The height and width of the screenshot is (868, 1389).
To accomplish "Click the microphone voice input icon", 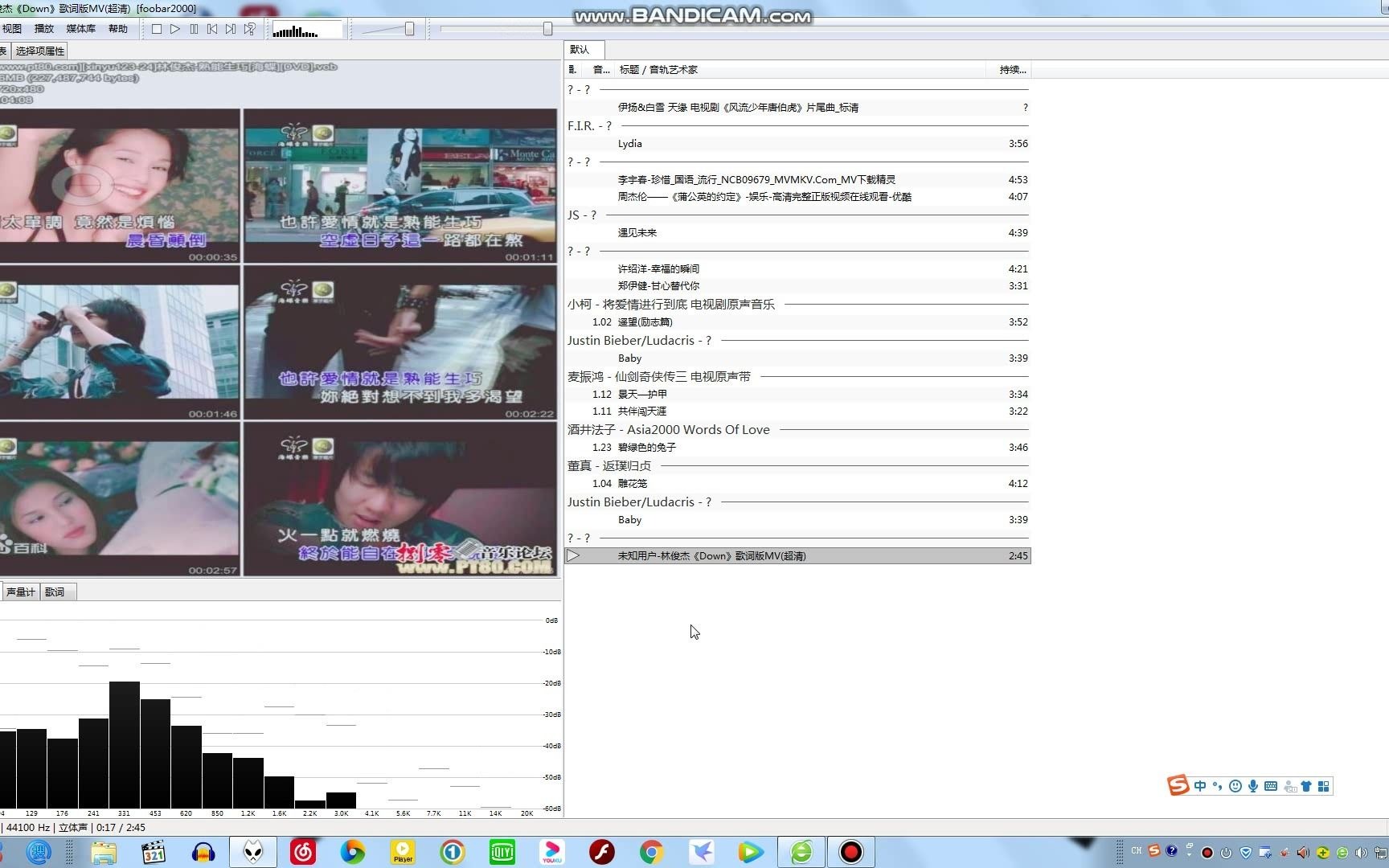I will pyautogui.click(x=1253, y=786).
